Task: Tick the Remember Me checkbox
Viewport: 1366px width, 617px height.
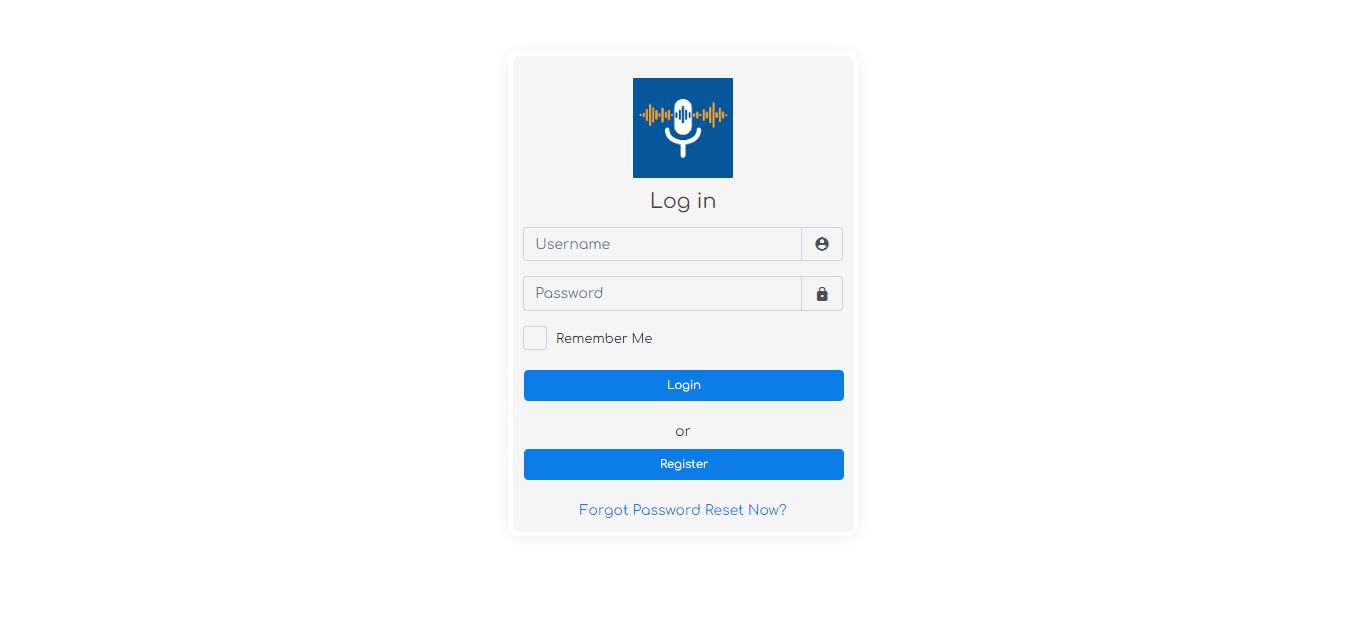Action: 535,338
